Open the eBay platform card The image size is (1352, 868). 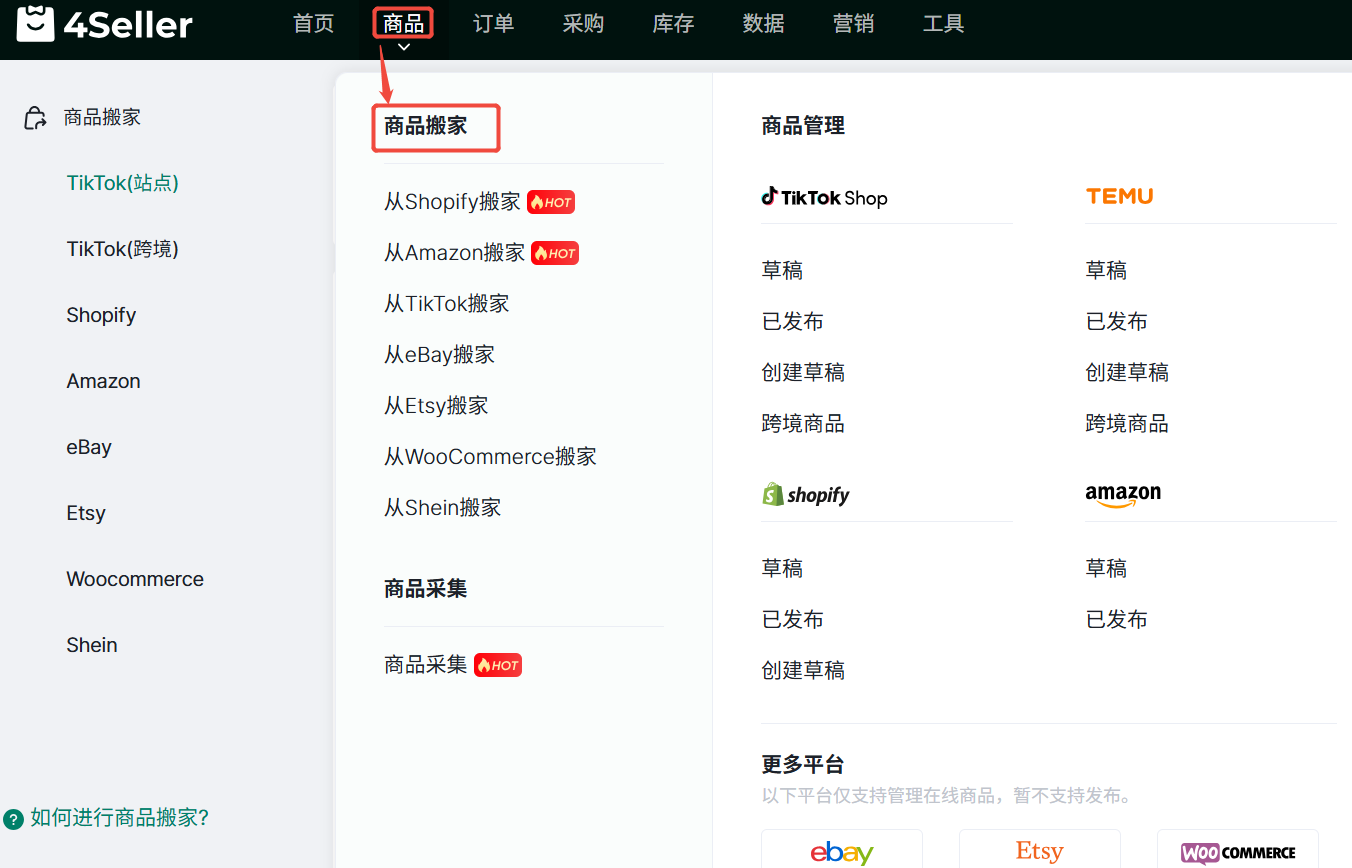pos(842,849)
